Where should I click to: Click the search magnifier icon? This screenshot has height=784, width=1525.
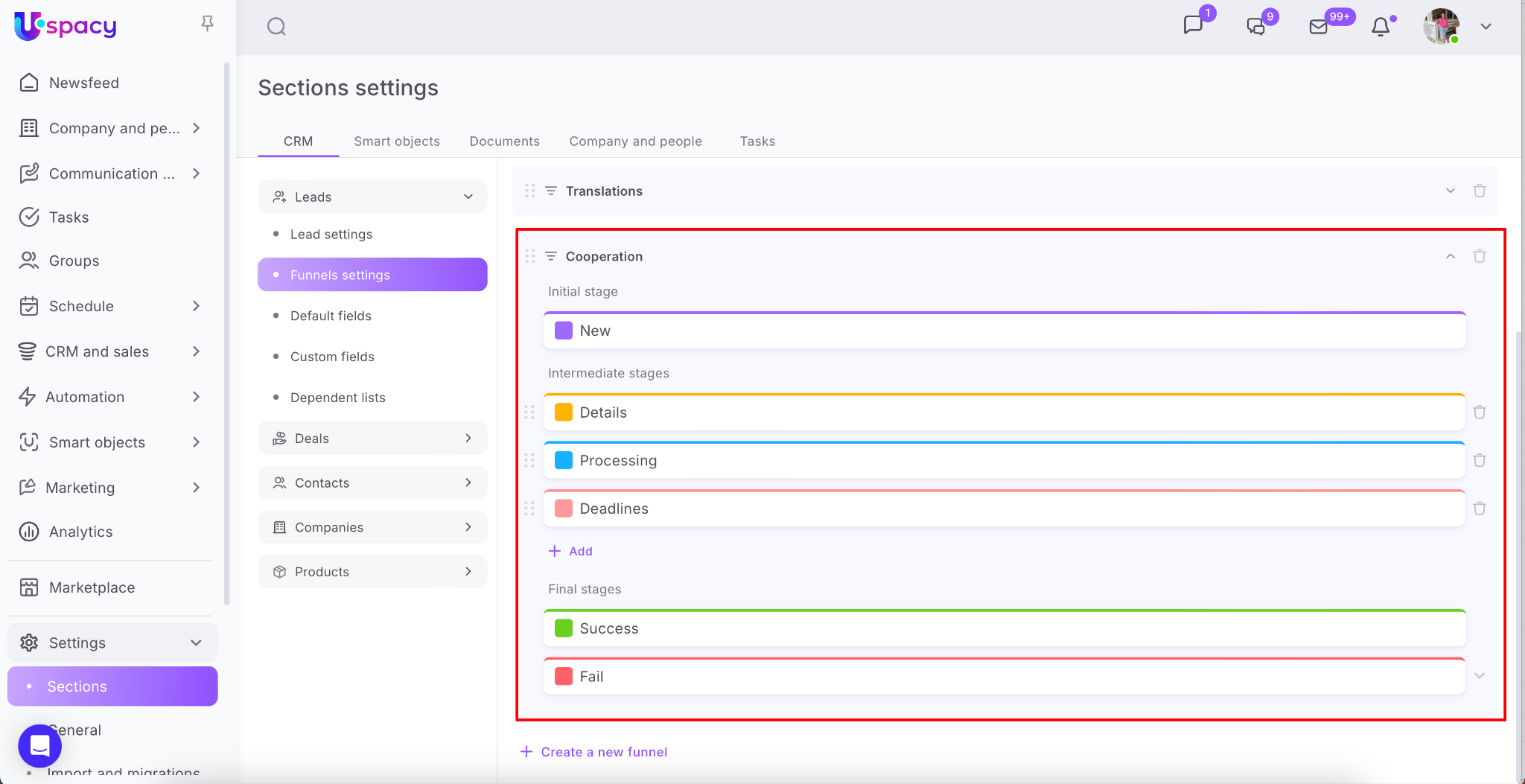click(276, 27)
